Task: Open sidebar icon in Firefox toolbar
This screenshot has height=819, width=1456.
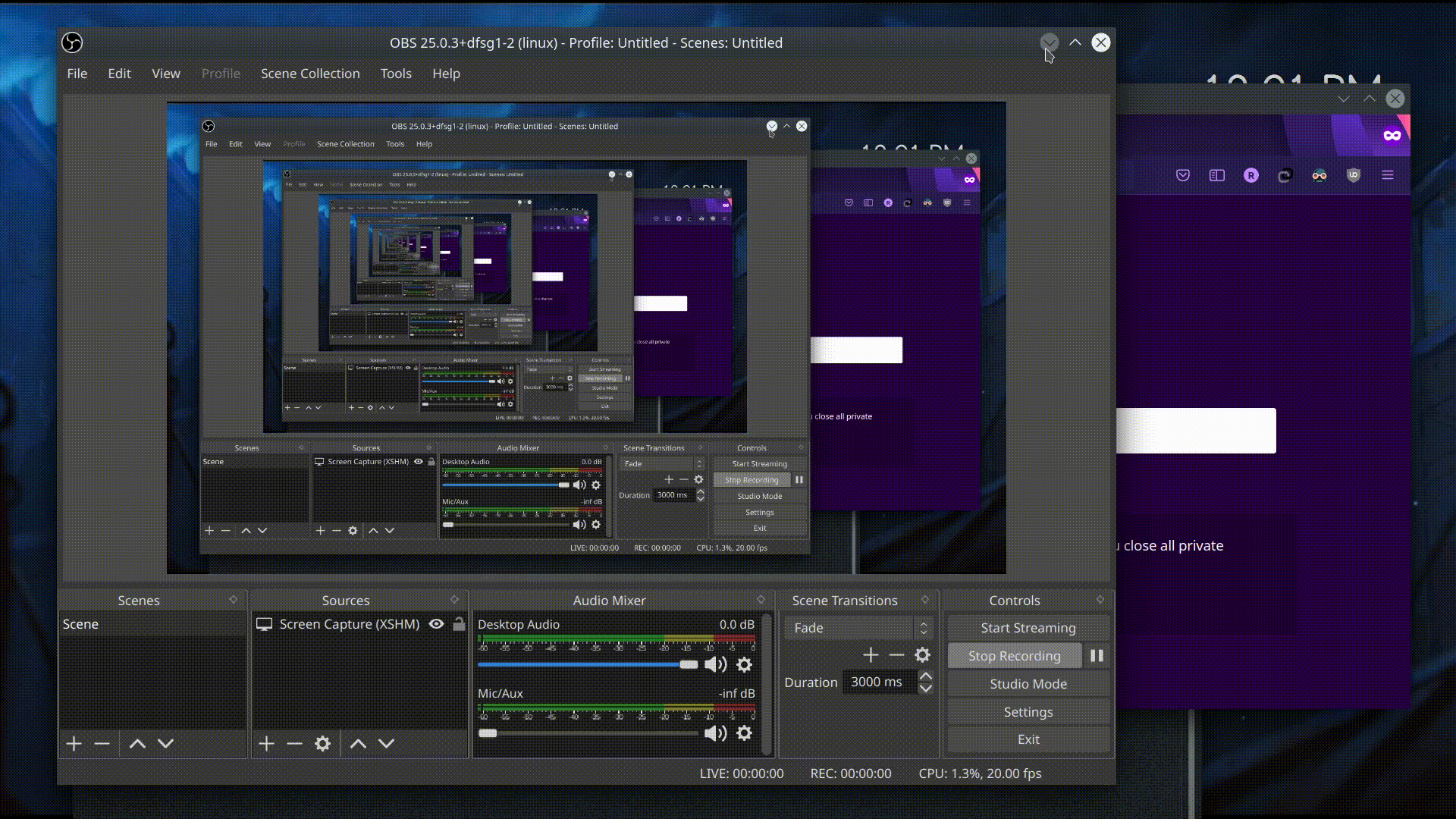Action: (x=1217, y=175)
